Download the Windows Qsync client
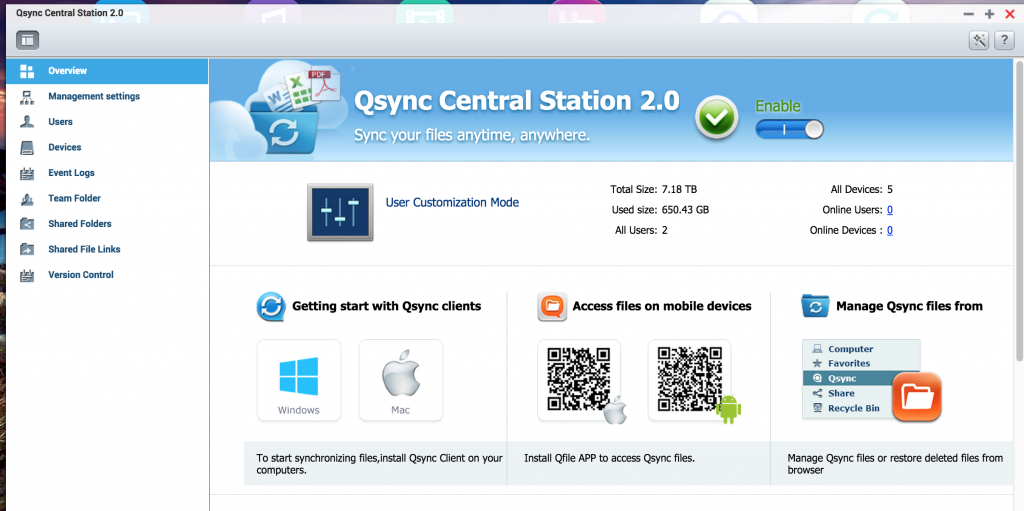This screenshot has width=1024, height=511. [299, 380]
